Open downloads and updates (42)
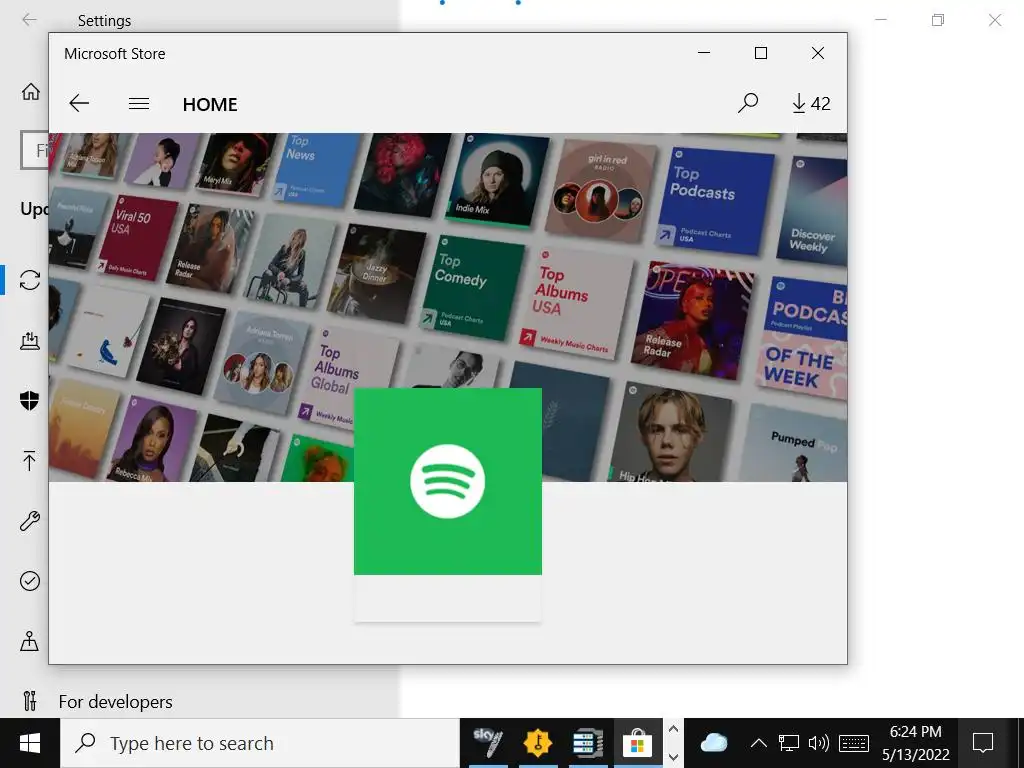 tap(810, 103)
